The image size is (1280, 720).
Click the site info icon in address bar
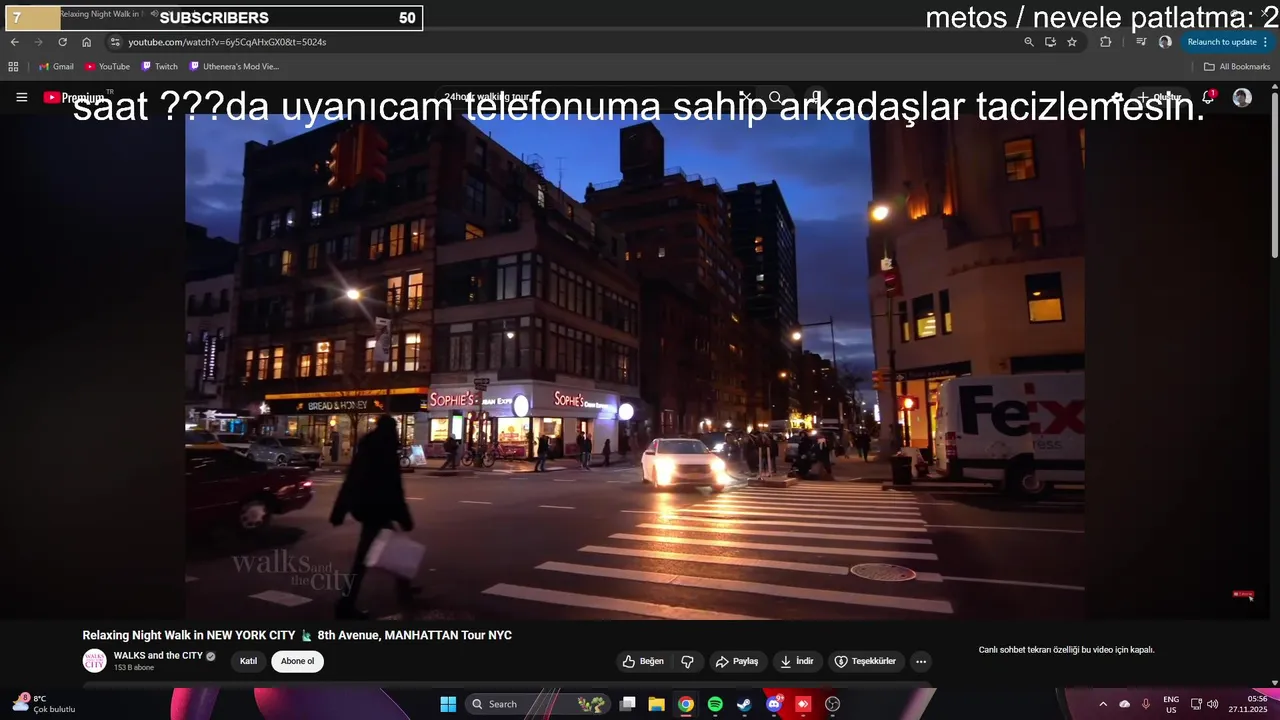[115, 42]
